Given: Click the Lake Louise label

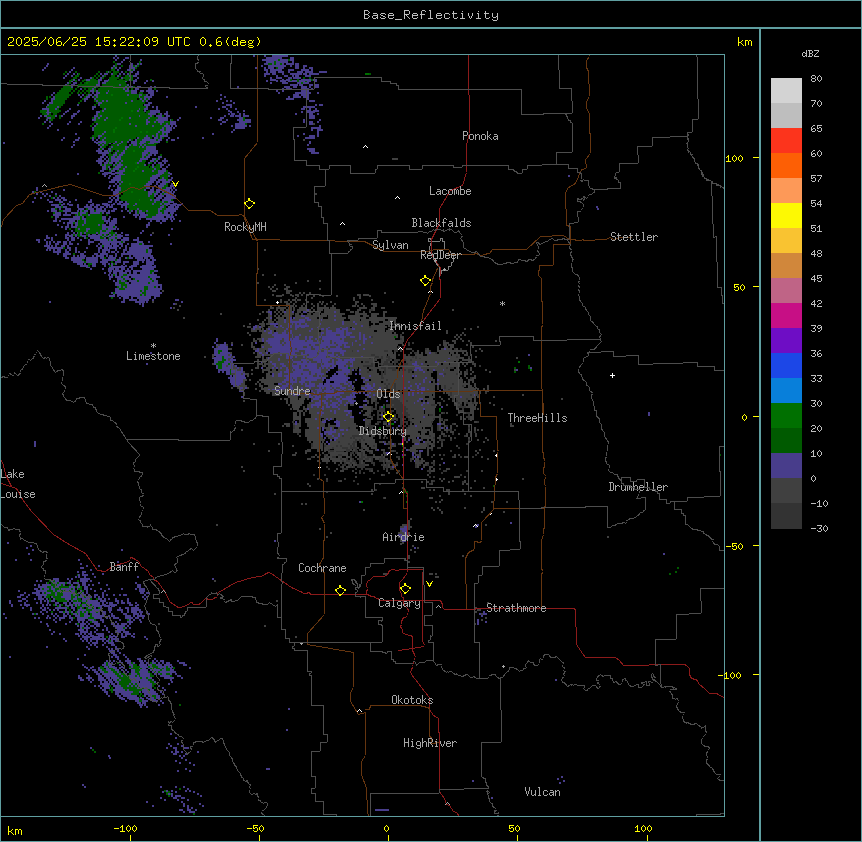Looking at the screenshot, I should pos(18,484).
